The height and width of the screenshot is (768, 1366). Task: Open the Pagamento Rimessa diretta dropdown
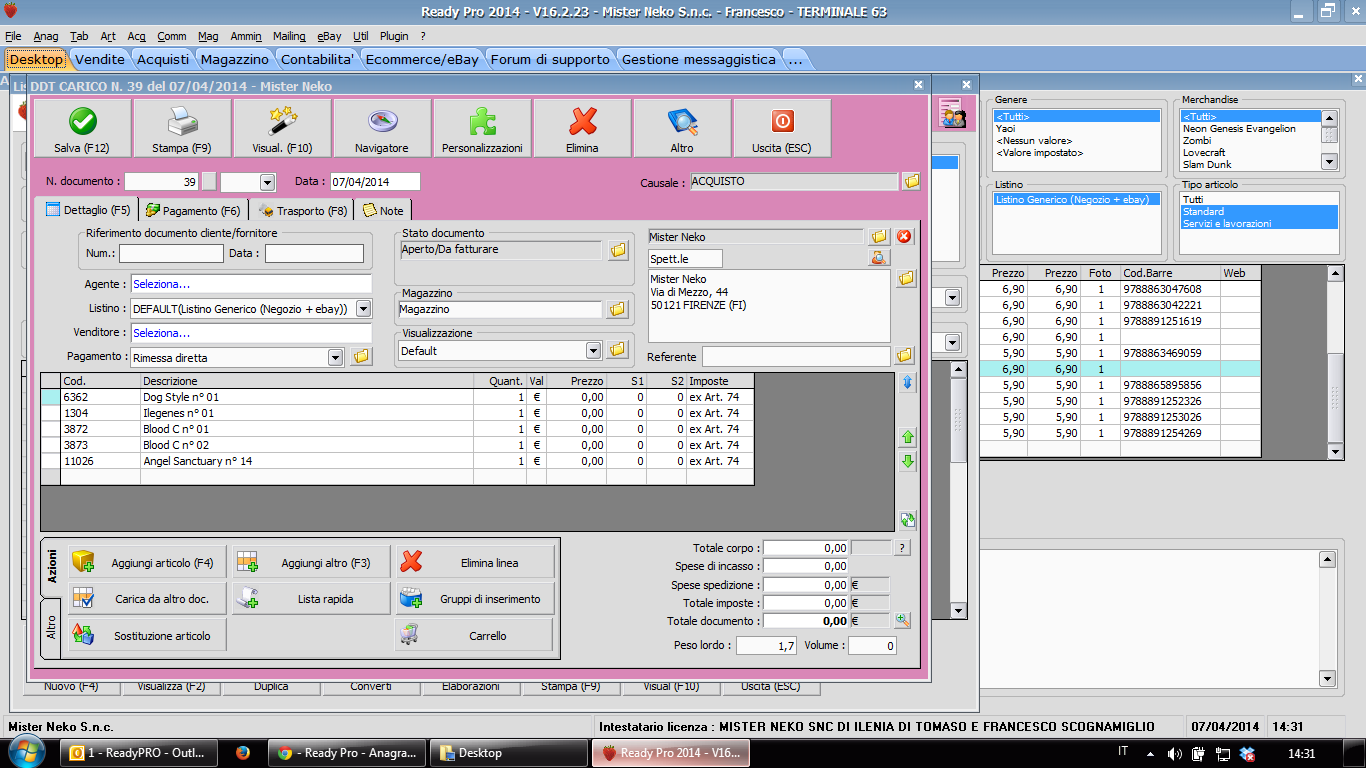(335, 357)
